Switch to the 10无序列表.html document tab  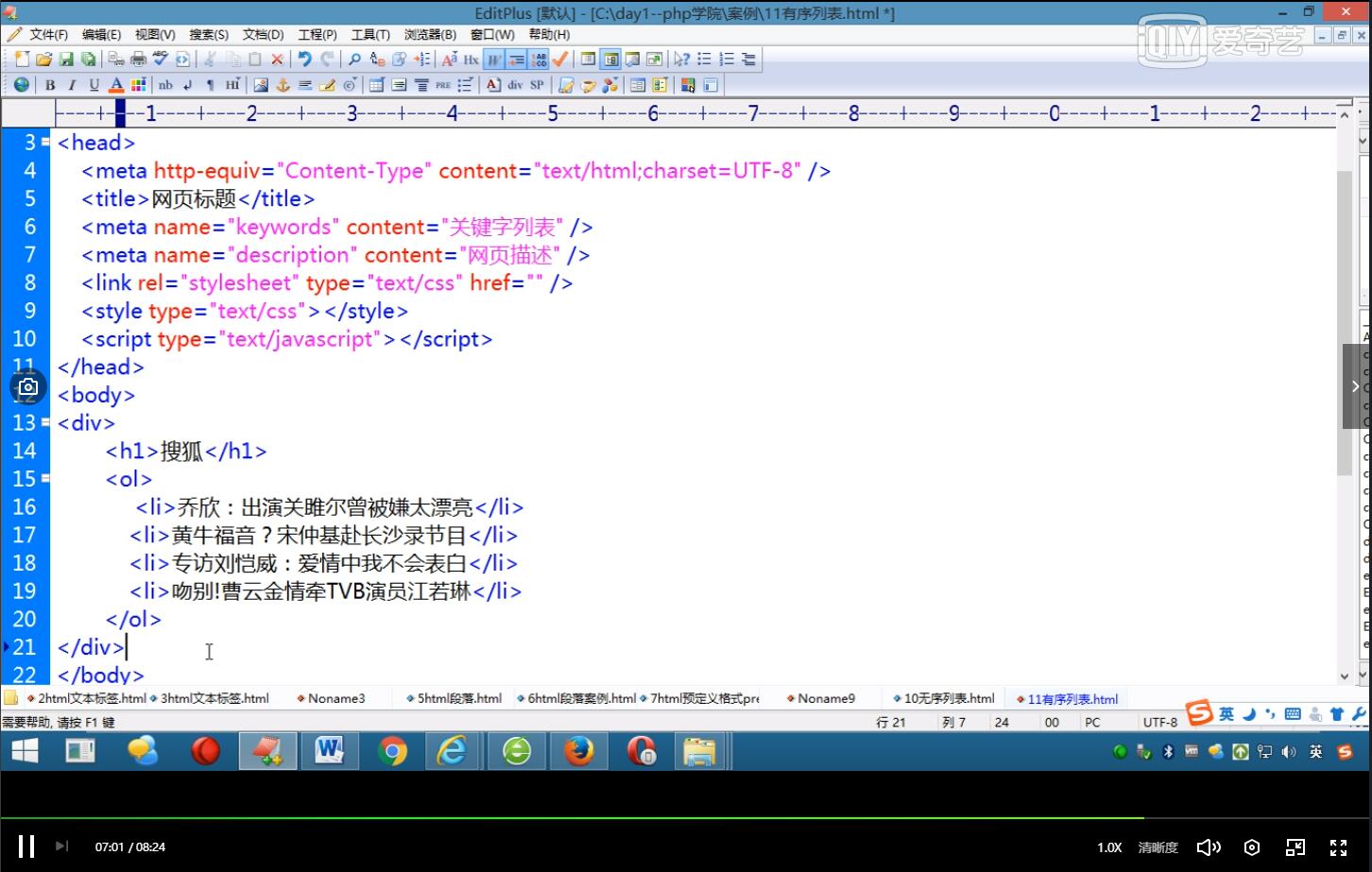[943, 698]
